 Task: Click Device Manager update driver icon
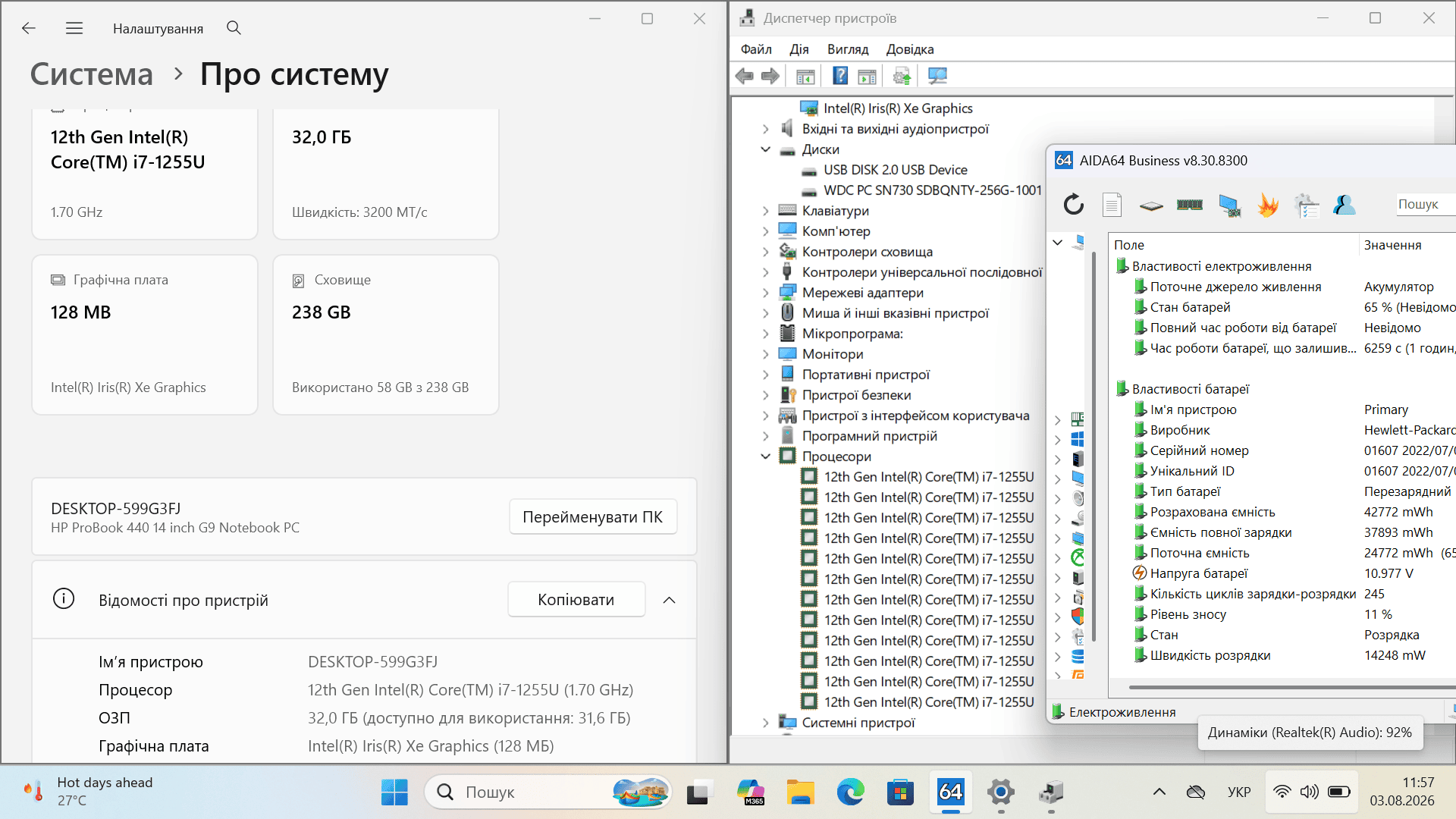tap(902, 76)
